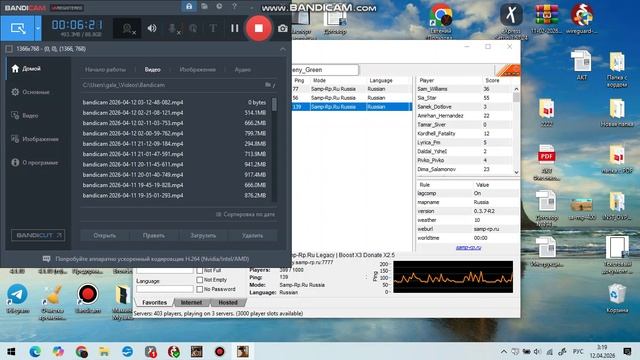The image size is (640, 360).
Task: Click the H.264 hardware encoder tip message
Action: [x=146, y=259]
